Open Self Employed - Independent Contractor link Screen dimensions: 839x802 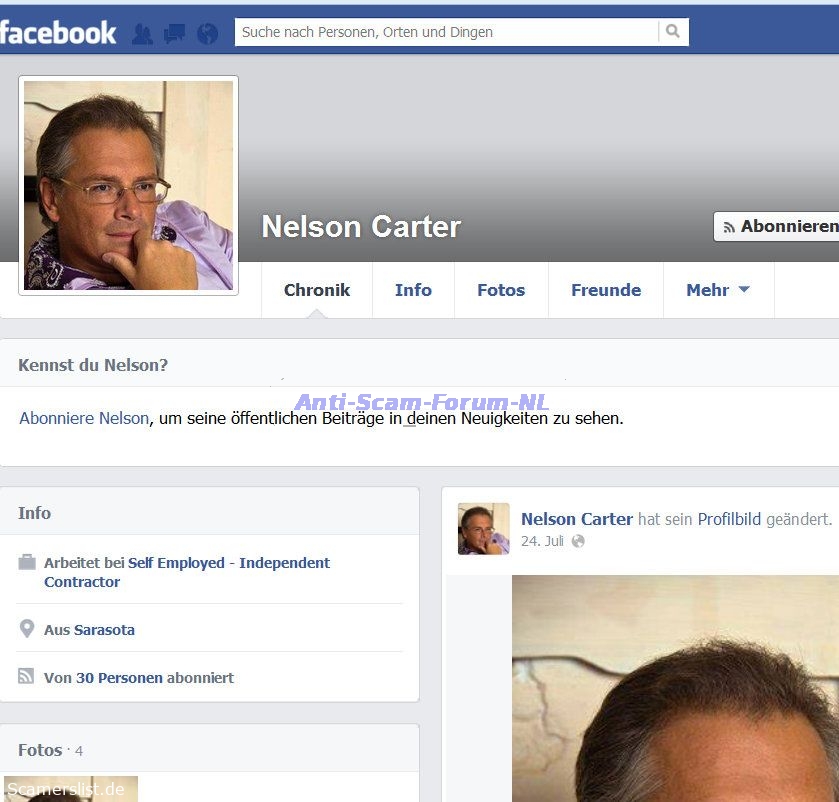pyautogui.click(x=186, y=572)
